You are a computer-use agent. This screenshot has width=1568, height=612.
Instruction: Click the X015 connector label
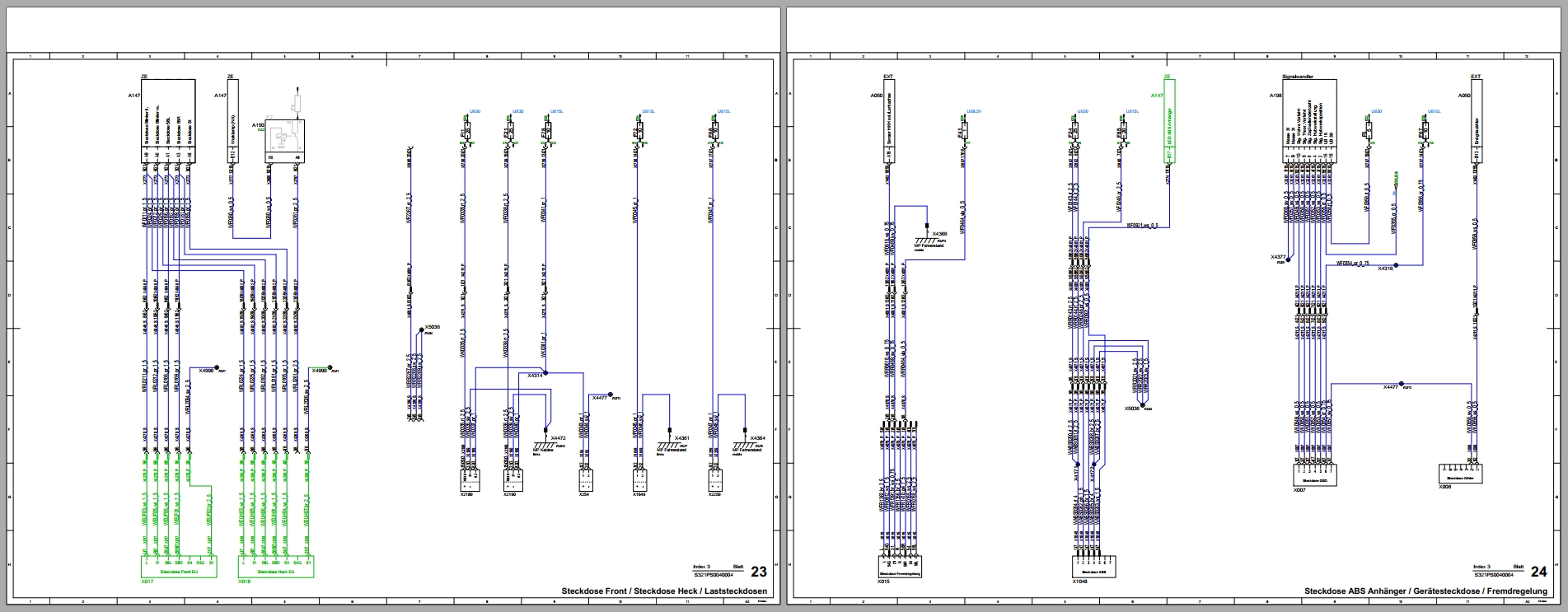coord(883,582)
